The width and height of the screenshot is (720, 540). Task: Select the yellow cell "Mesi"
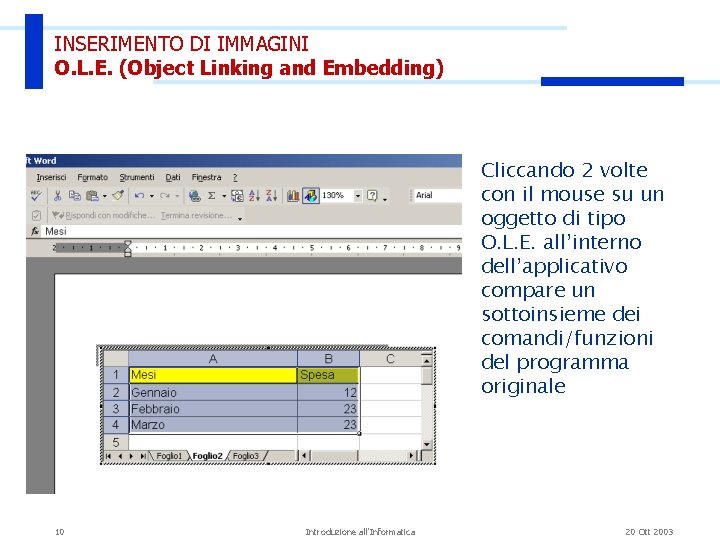pos(213,375)
